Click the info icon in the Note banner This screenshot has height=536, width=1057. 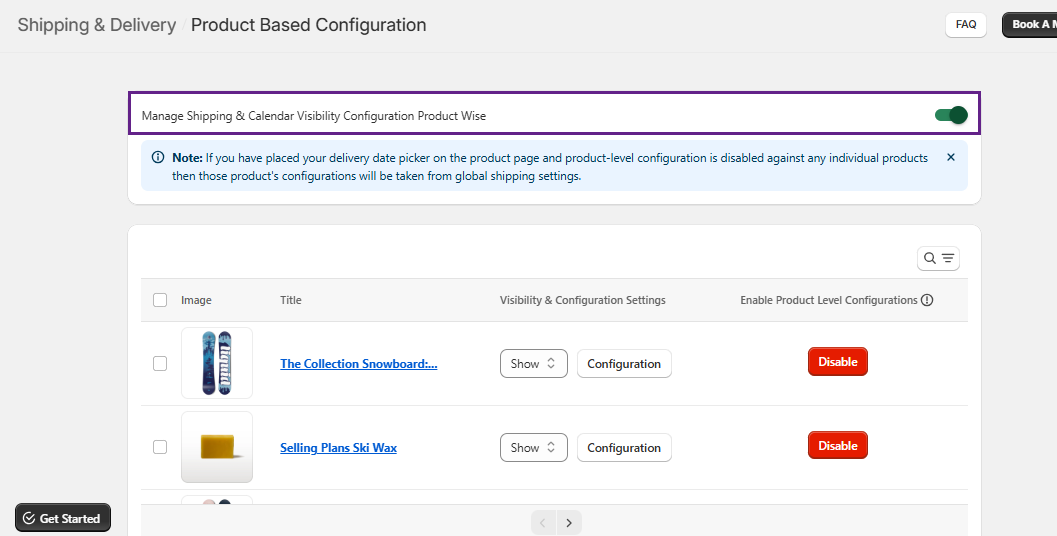158,158
